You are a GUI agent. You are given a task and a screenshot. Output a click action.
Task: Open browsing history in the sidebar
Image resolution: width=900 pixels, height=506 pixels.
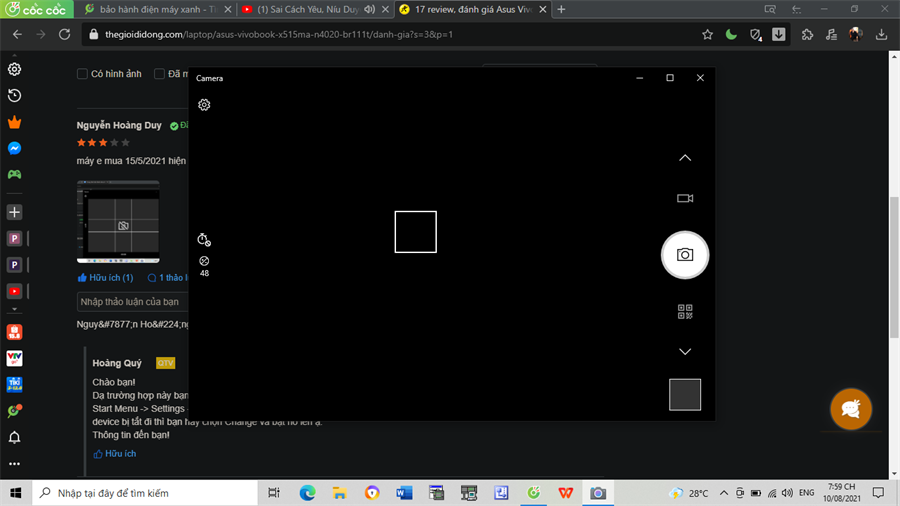(x=15, y=96)
